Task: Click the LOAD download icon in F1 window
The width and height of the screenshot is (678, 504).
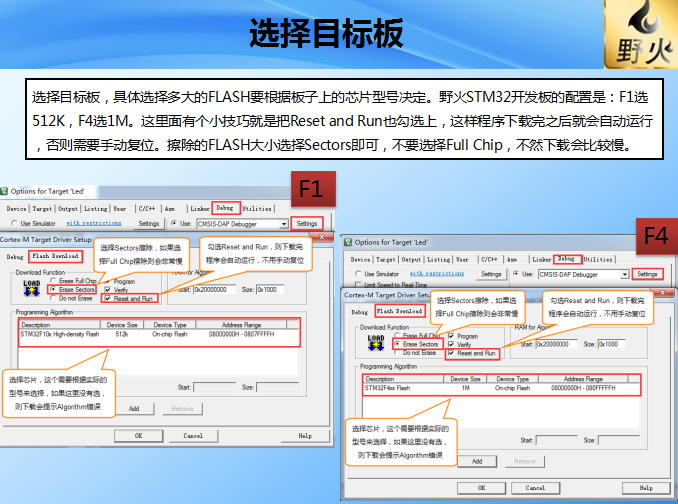Action: click(x=32, y=288)
